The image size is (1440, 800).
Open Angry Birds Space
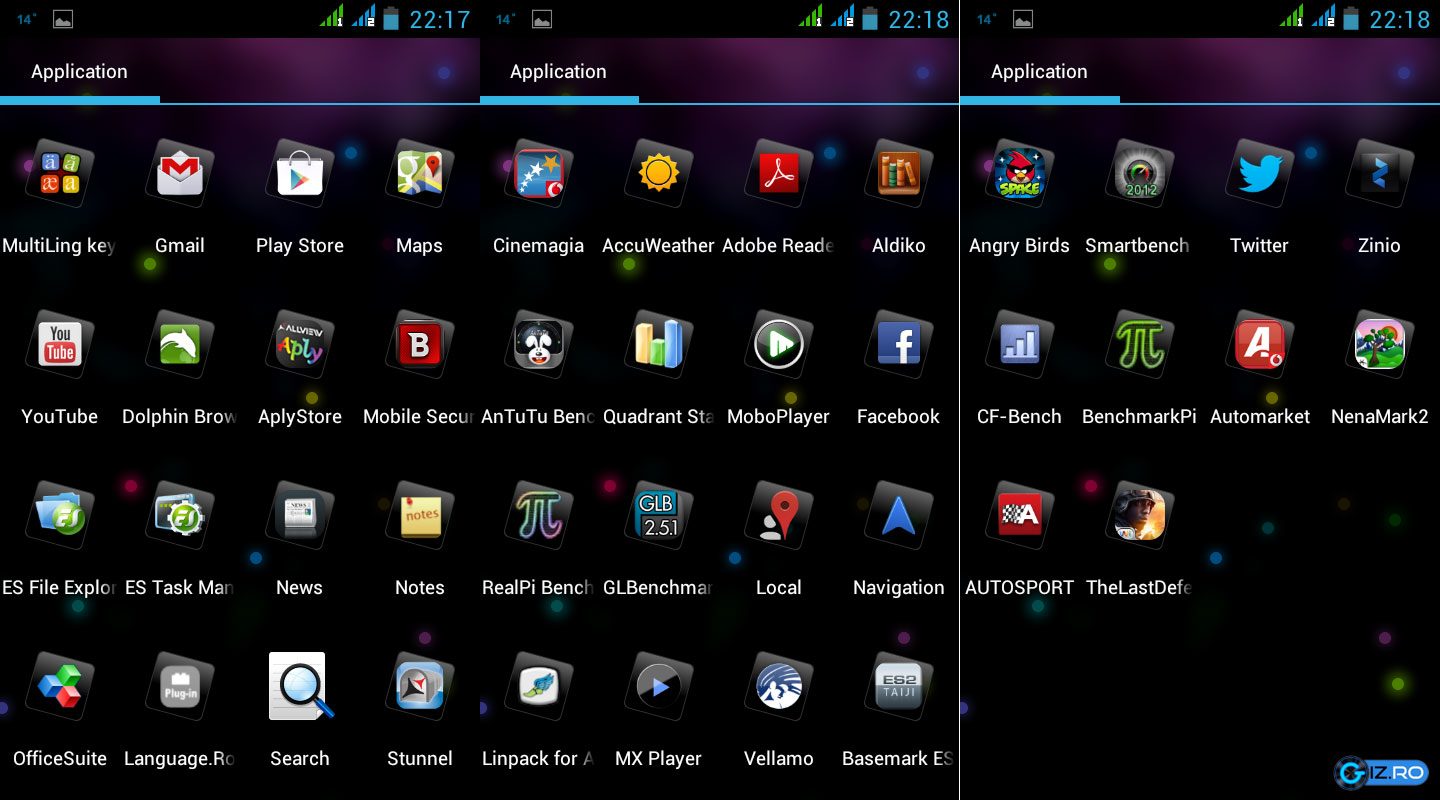point(1020,173)
